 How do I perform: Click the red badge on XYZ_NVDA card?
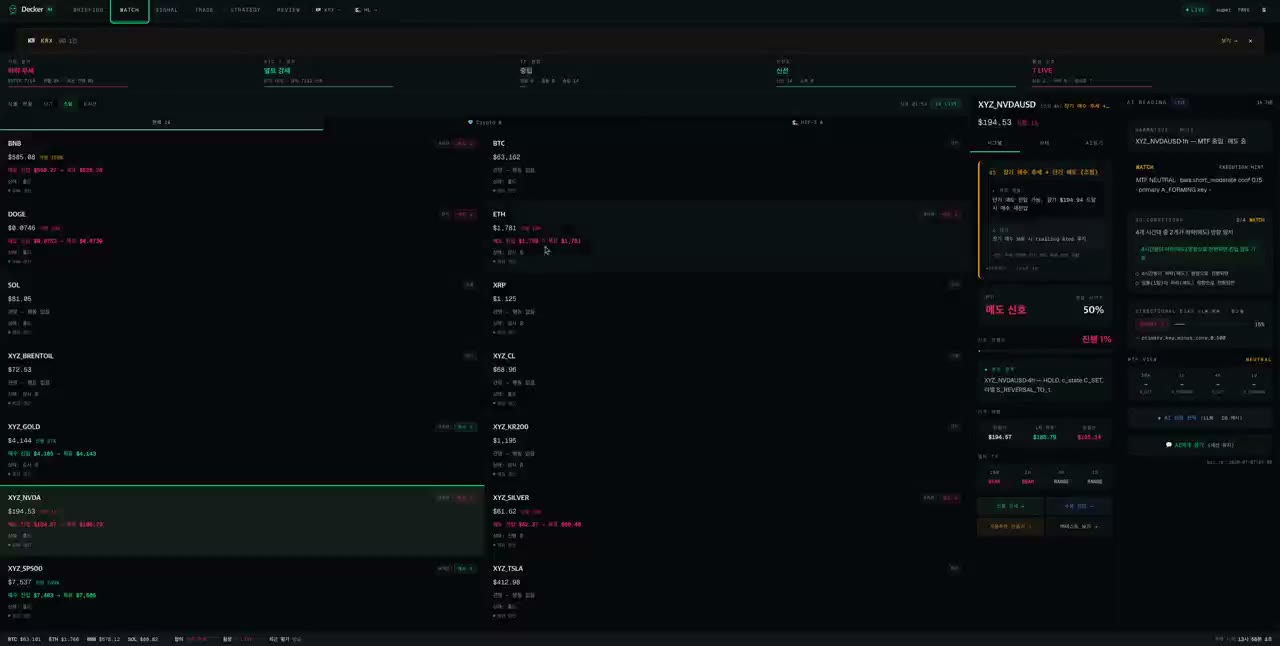click(x=465, y=497)
